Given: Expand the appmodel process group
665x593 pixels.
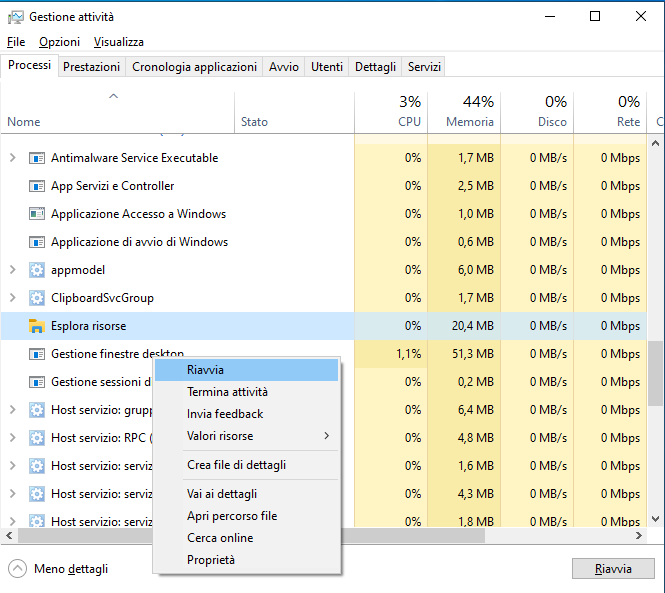Looking at the screenshot, I should tap(13, 270).
